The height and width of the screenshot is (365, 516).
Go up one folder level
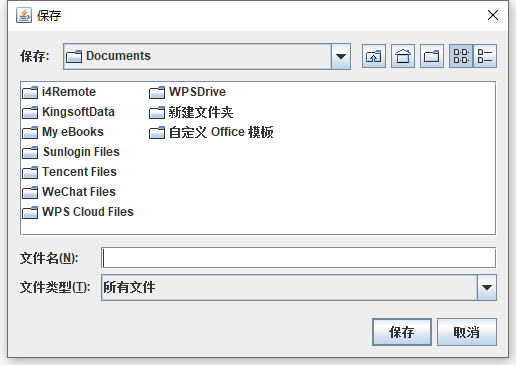coord(374,56)
